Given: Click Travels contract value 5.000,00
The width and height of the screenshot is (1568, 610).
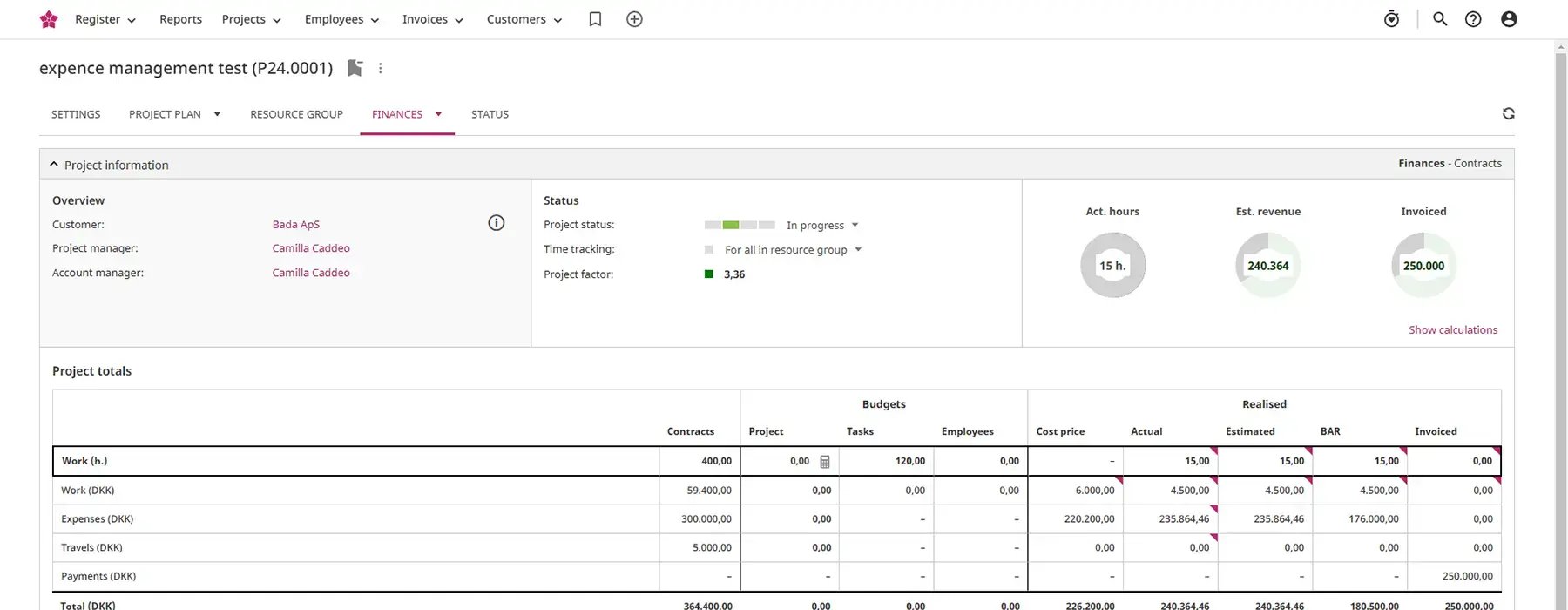Looking at the screenshot, I should click(x=712, y=548).
